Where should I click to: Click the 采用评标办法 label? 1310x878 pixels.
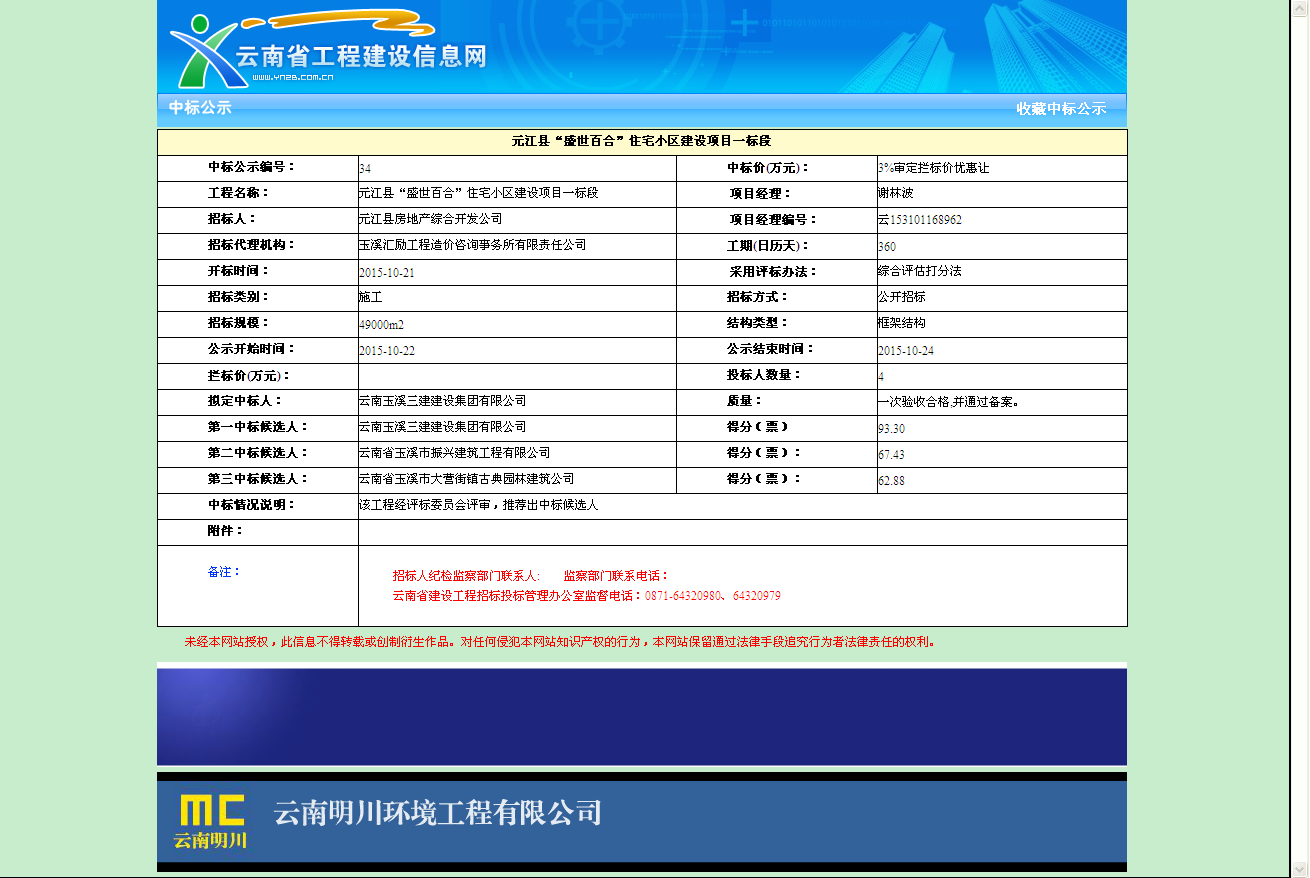(x=774, y=272)
